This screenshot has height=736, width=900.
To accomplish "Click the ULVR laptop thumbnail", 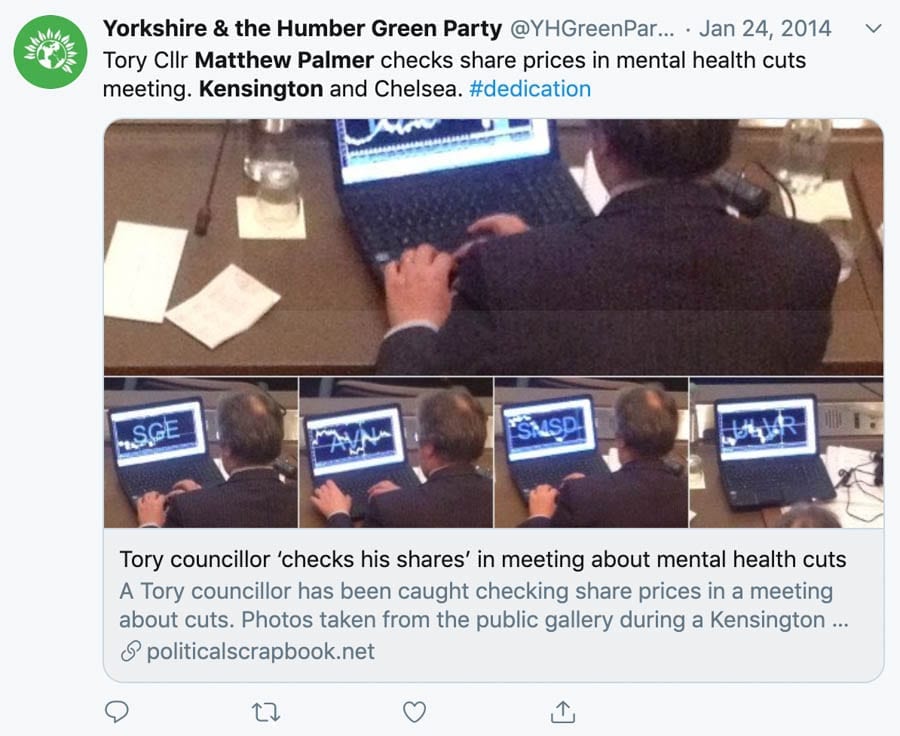I will pyautogui.click(x=786, y=452).
